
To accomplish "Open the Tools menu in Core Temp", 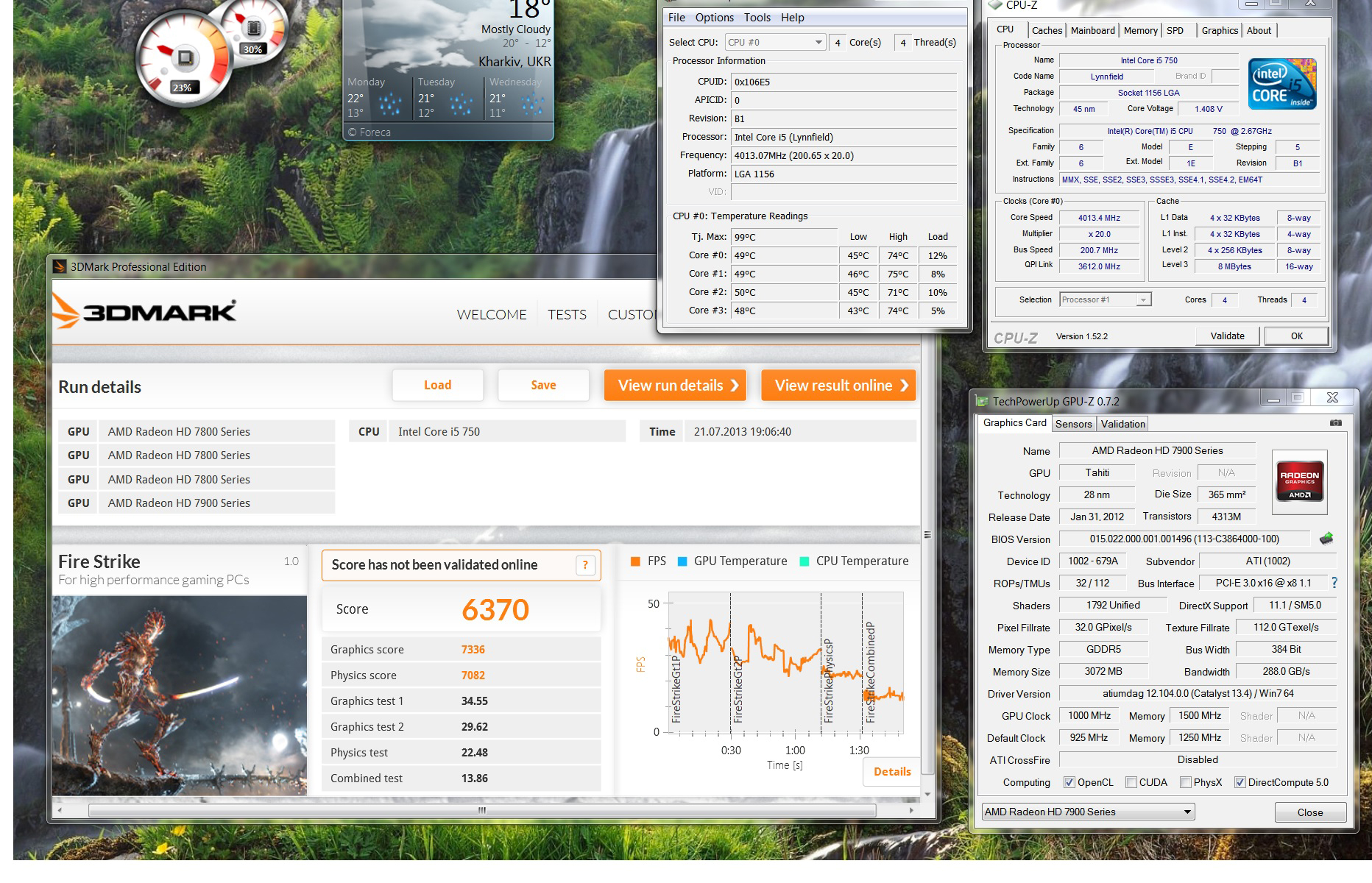I will tap(757, 18).
